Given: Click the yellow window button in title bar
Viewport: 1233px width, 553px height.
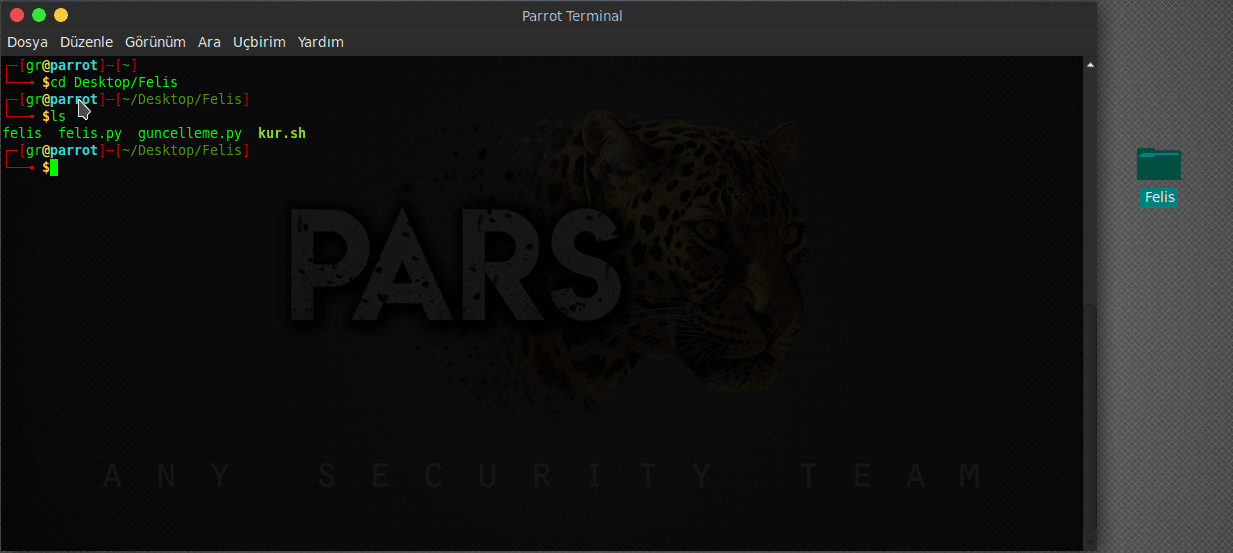Looking at the screenshot, I should (x=61, y=15).
